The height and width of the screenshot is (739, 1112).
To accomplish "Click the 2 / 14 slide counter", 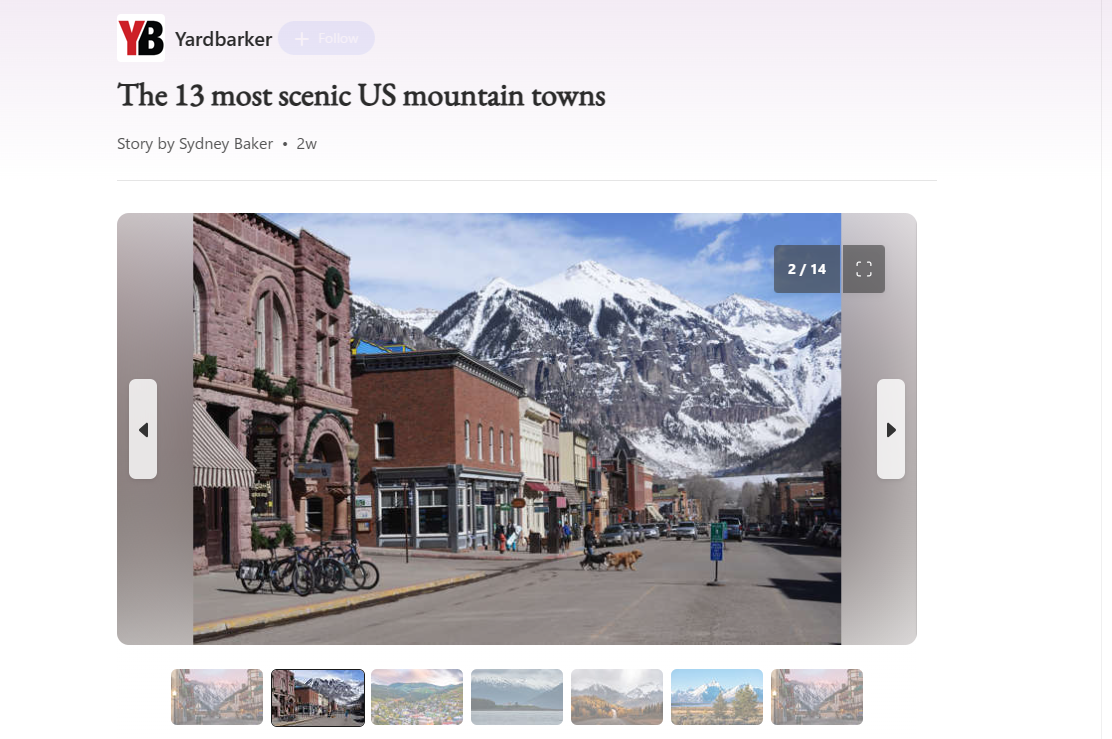I will [806, 268].
